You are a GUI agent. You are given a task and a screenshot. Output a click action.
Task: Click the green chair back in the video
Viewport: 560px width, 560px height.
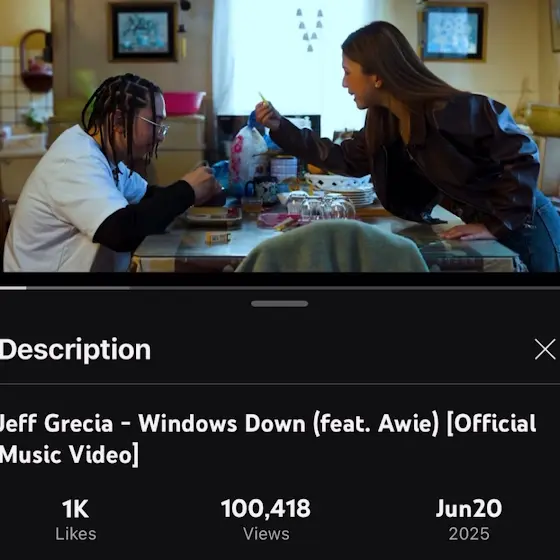pos(332,246)
